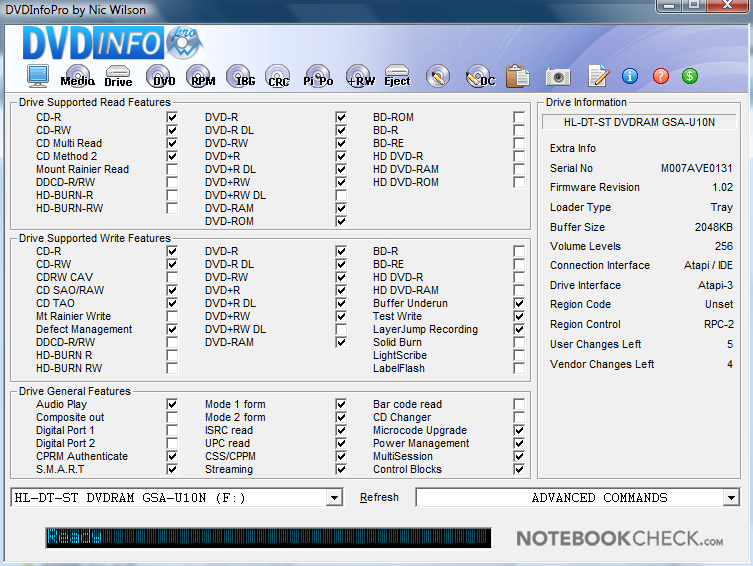Click the green dollar donate icon

(x=690, y=76)
